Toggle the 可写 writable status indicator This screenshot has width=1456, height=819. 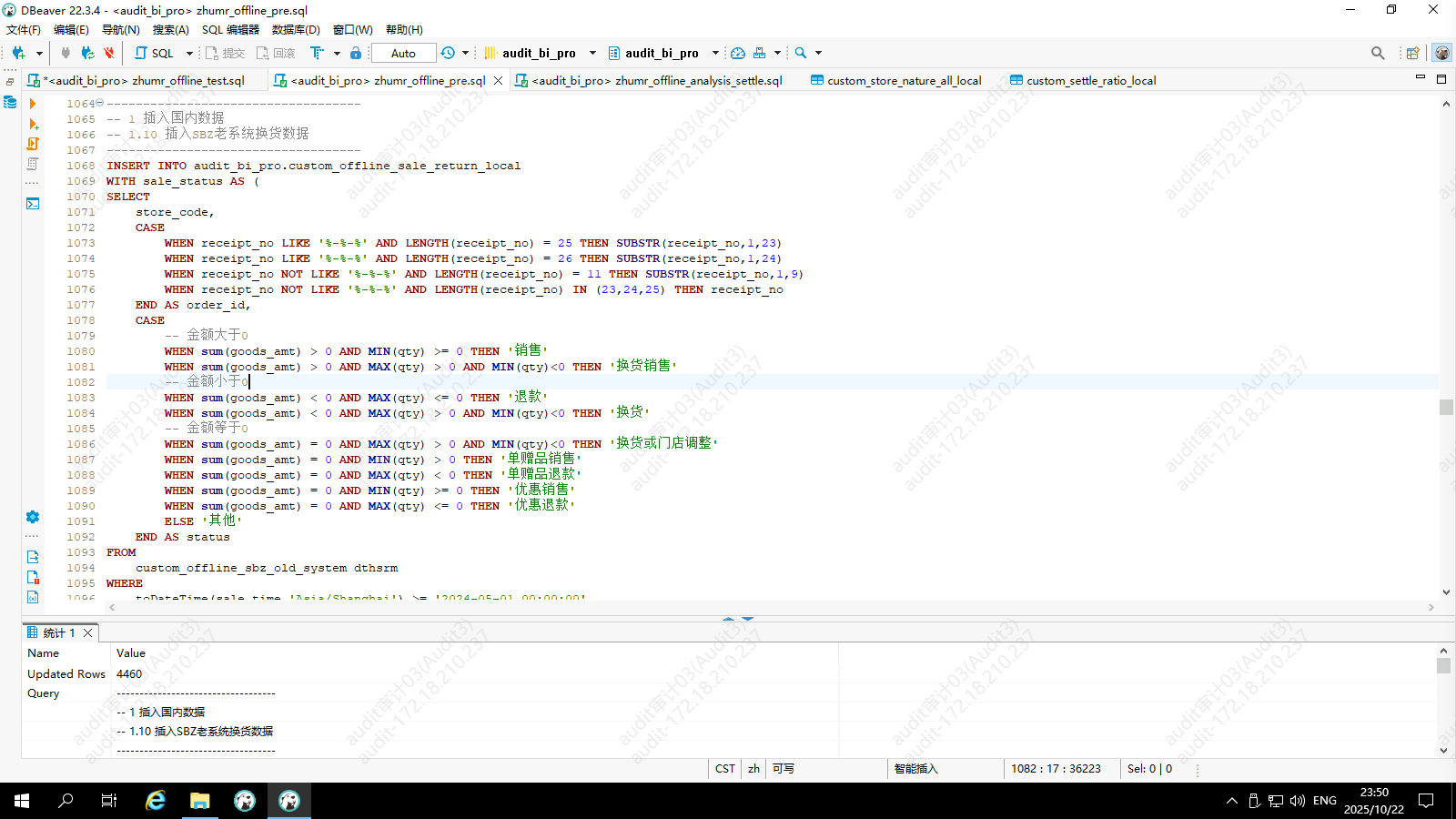[783, 769]
